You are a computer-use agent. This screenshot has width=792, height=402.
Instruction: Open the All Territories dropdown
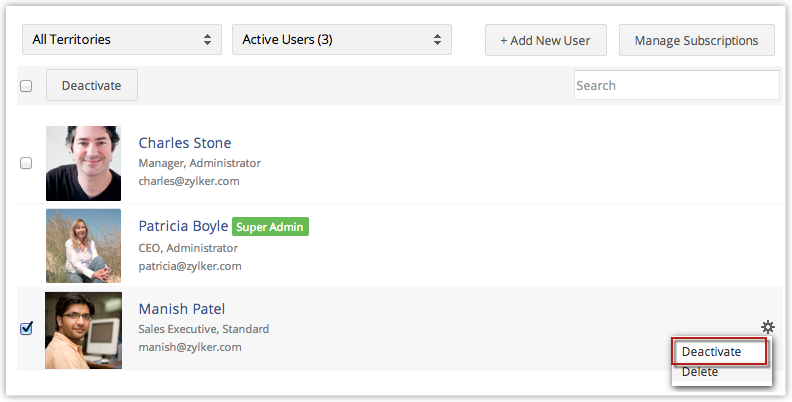(122, 40)
